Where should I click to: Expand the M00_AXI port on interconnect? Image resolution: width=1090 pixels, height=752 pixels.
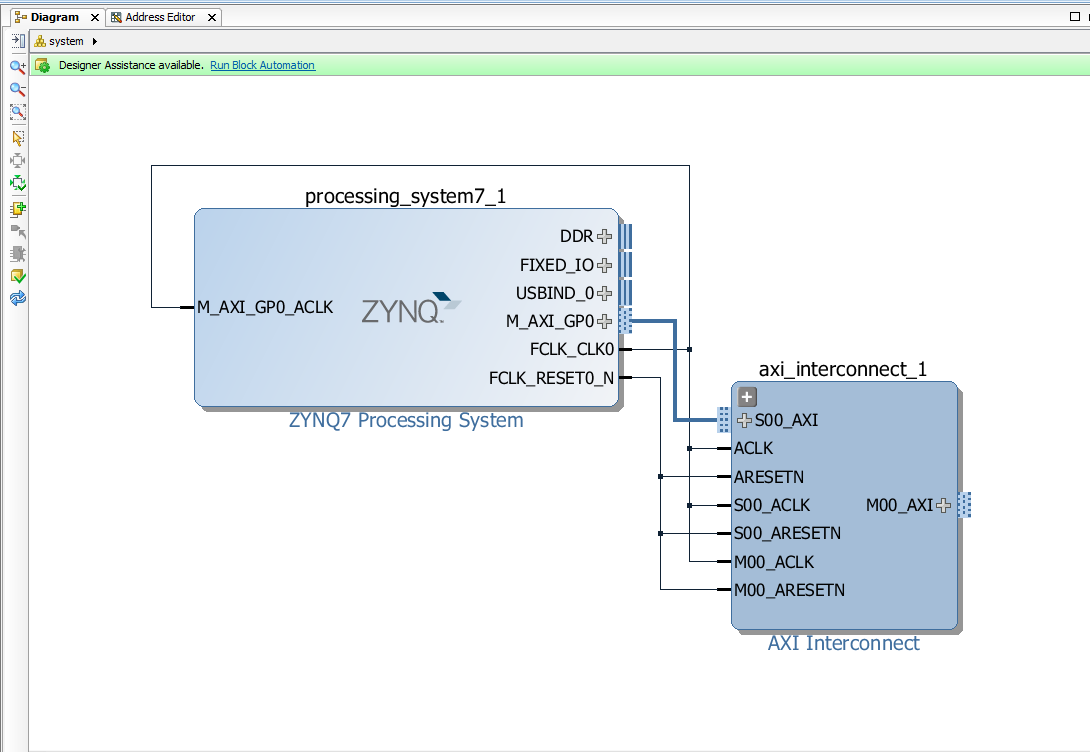[943, 505]
